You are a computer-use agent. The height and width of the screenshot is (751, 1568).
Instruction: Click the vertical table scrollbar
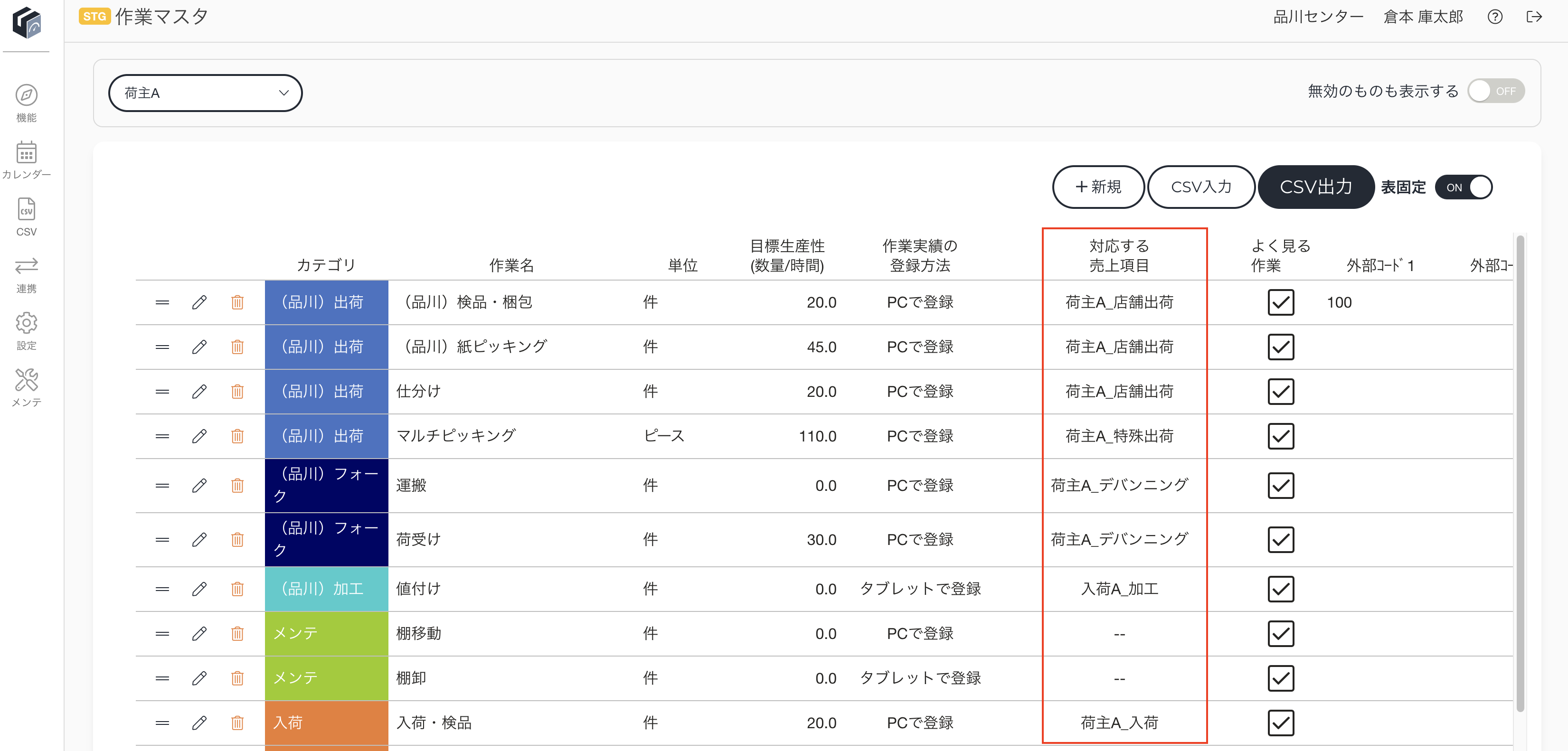tap(1520, 473)
